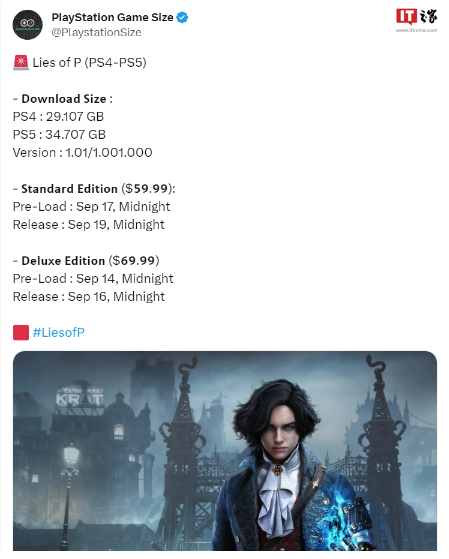Click the Download Size heading text
The image size is (449, 559).
click(x=63, y=99)
